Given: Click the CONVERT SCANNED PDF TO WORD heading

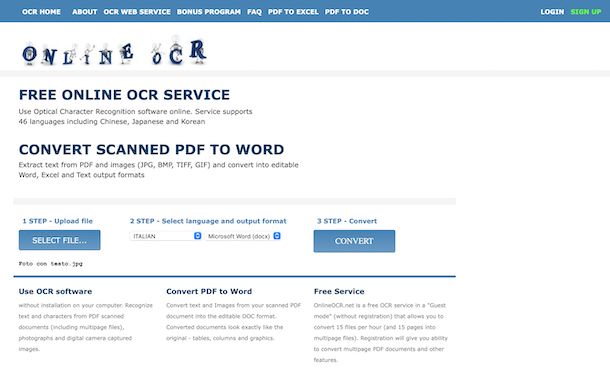Looking at the screenshot, I should coord(151,149).
